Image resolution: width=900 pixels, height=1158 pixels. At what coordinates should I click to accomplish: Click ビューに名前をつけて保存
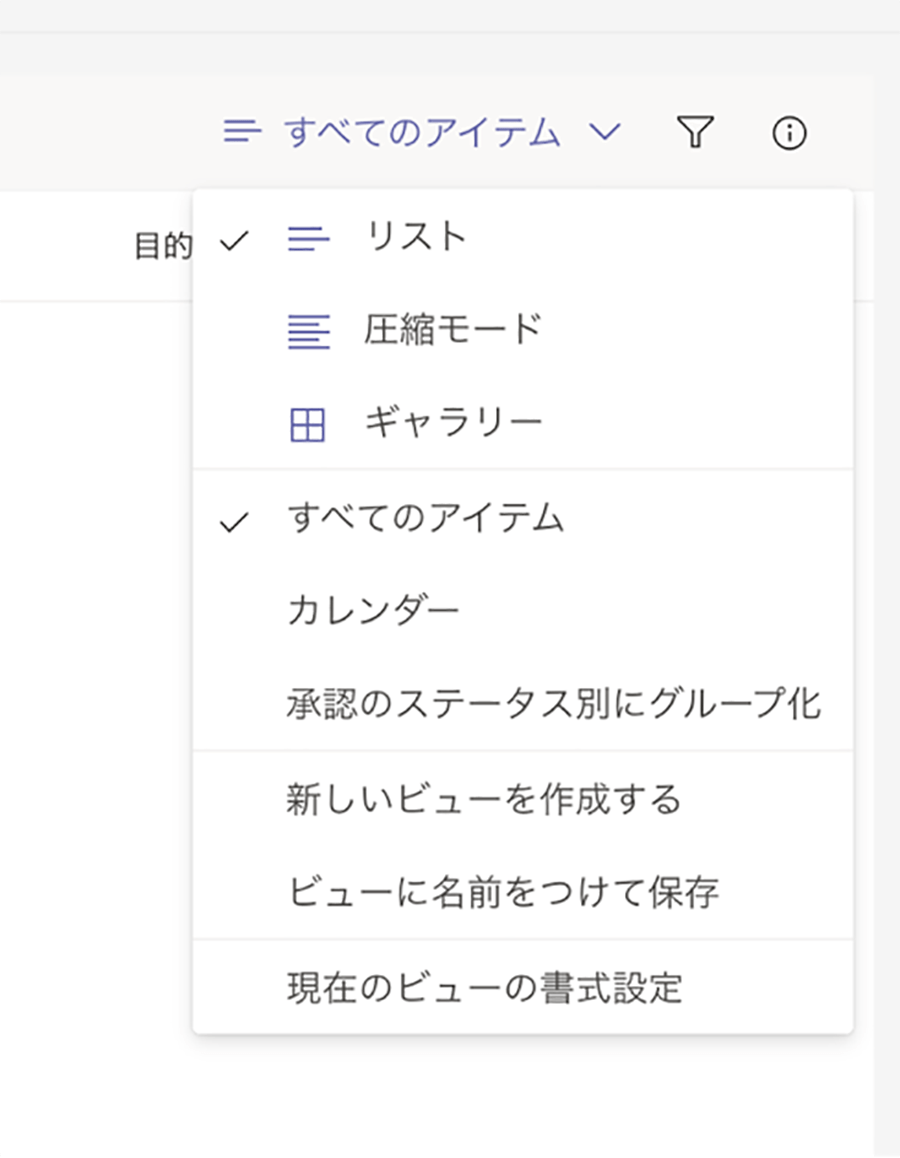click(503, 892)
